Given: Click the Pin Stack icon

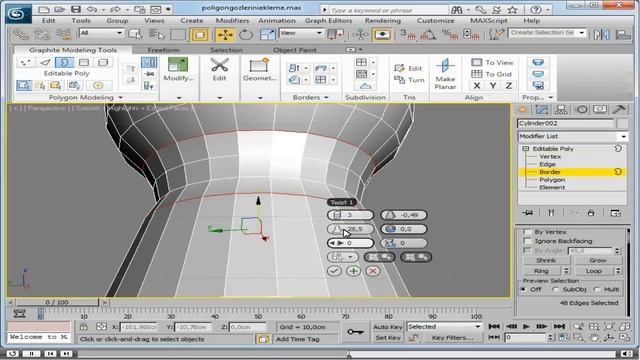Looking at the screenshot, I should tap(527, 213).
